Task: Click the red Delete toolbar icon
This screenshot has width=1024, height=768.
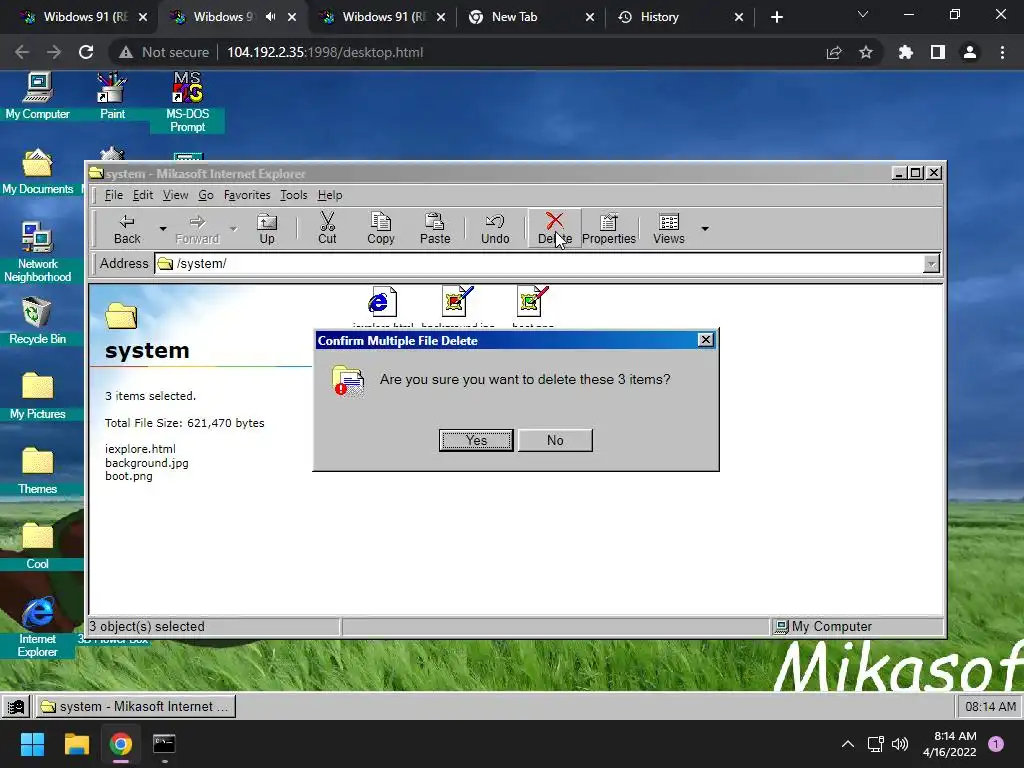Action: tap(554, 229)
